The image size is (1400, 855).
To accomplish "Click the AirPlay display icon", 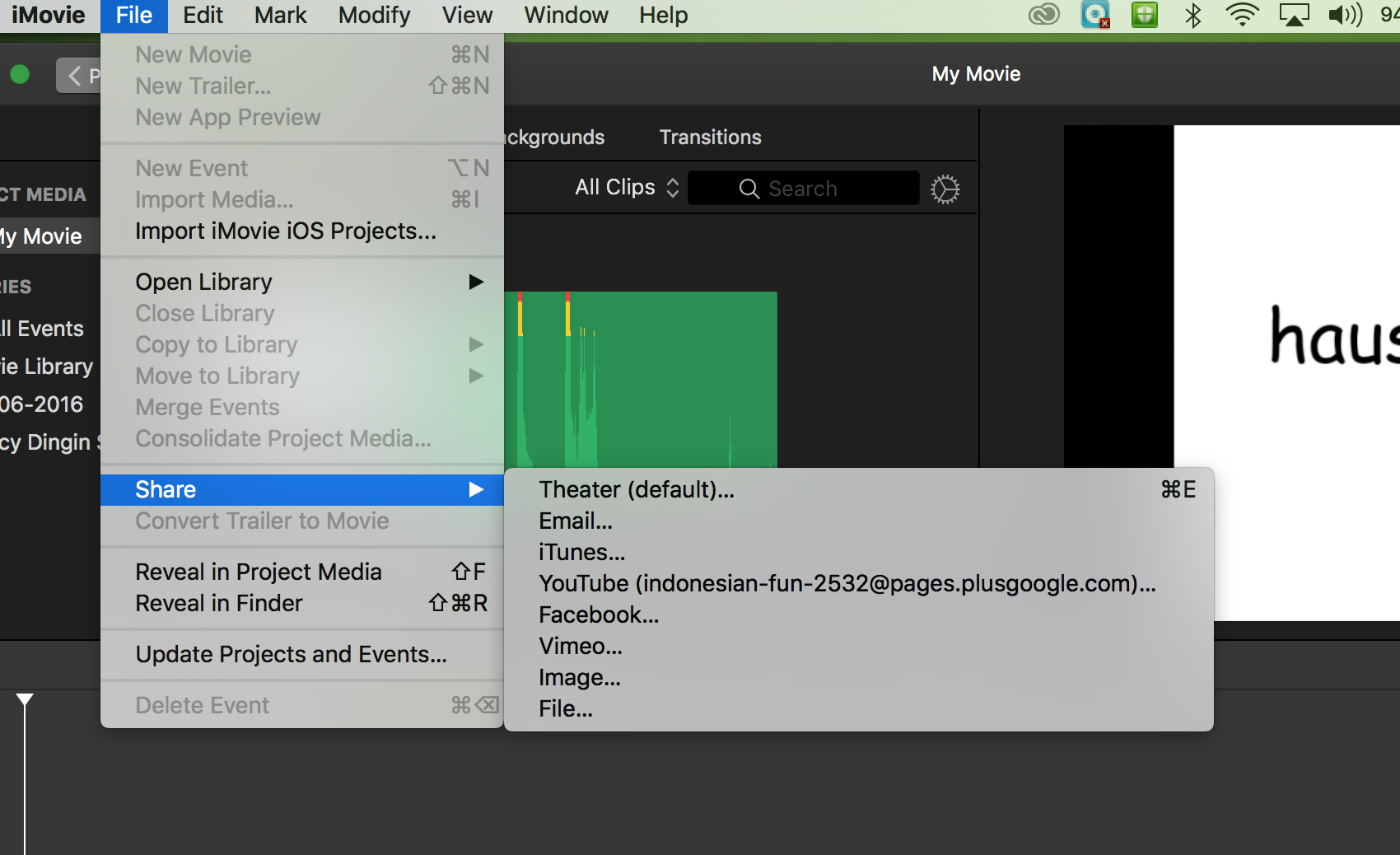I will [x=1293, y=15].
